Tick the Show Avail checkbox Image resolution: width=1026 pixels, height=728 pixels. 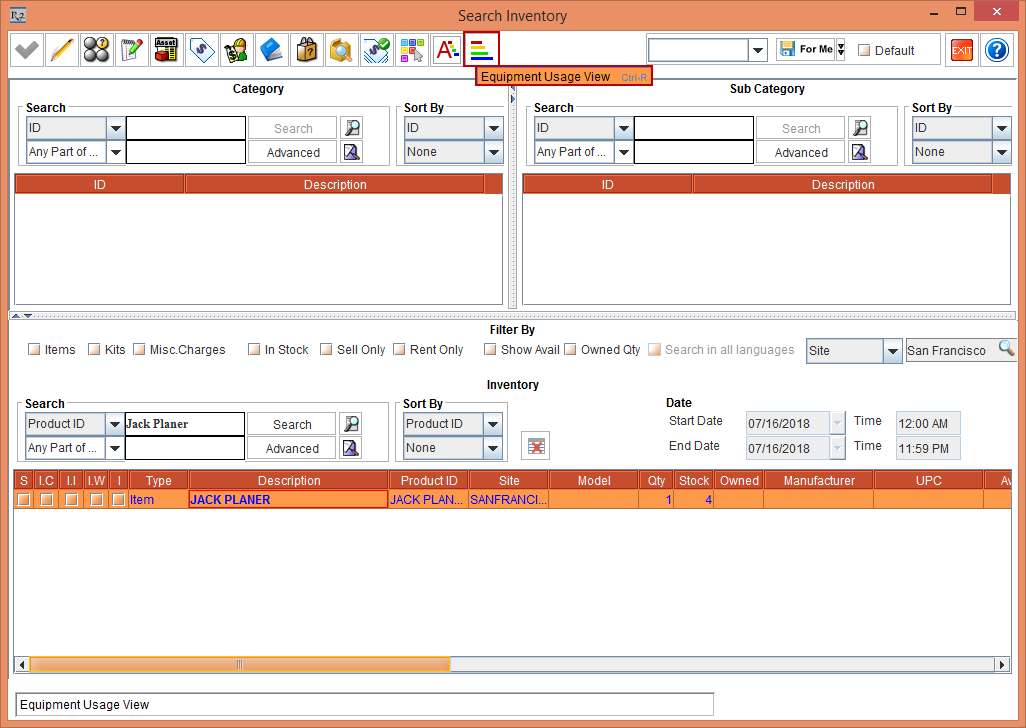point(490,350)
